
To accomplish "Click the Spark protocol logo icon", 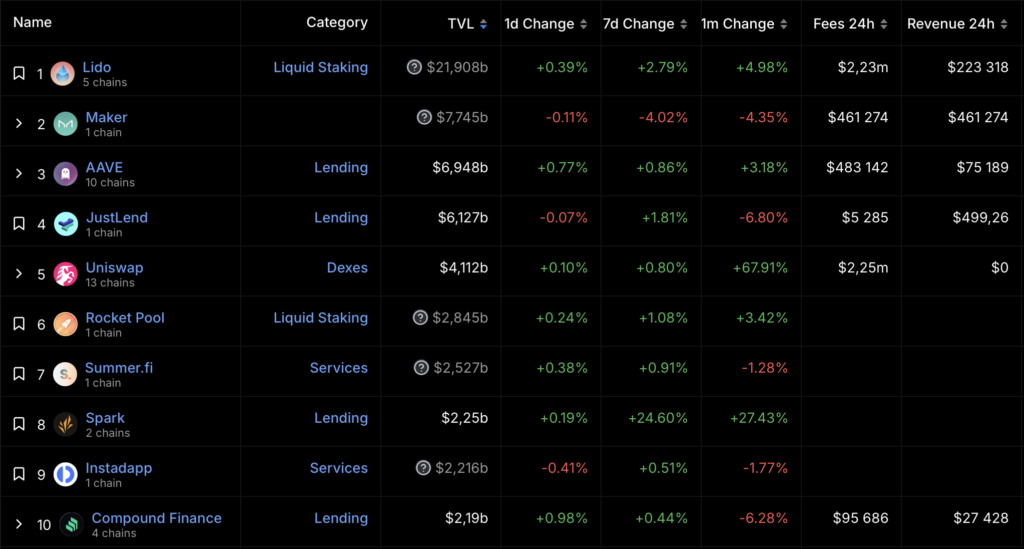I will click(x=65, y=424).
